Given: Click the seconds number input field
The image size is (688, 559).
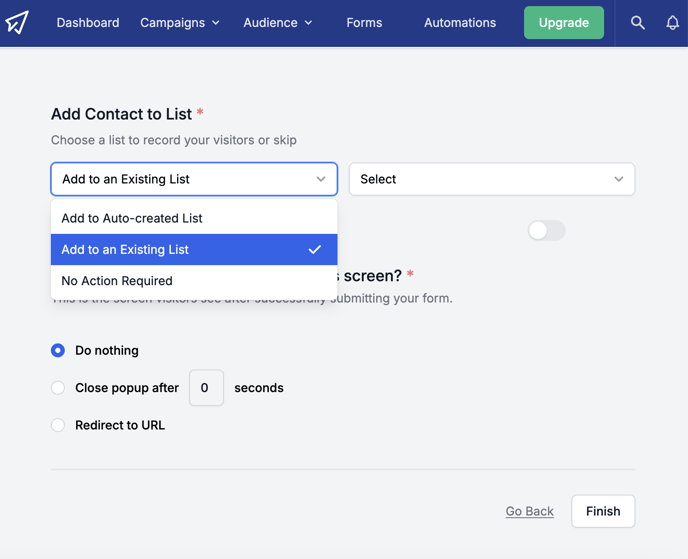Looking at the screenshot, I should coord(206,388).
